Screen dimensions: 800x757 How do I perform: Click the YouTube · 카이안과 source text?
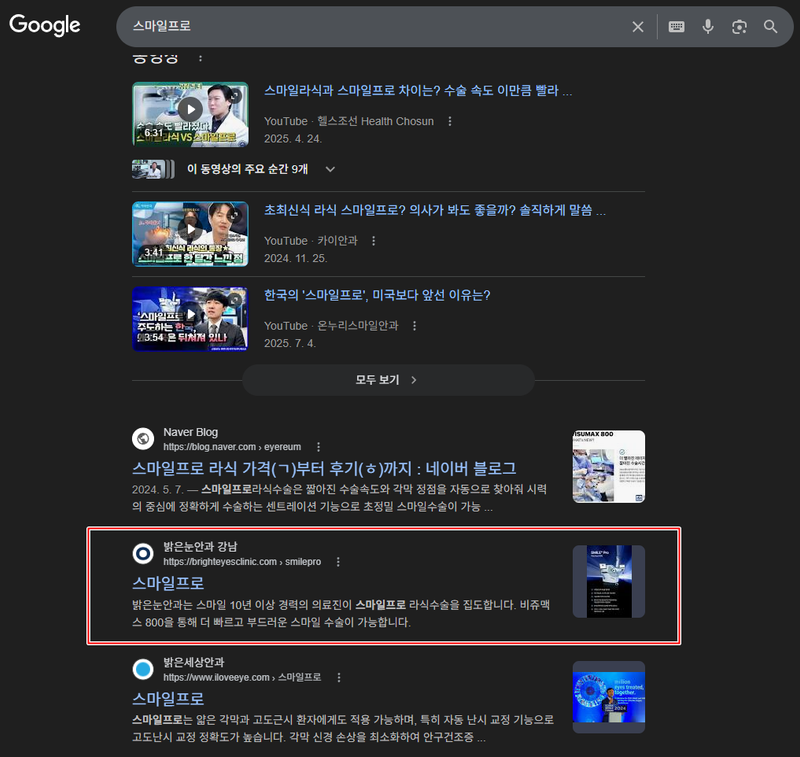click(x=311, y=241)
